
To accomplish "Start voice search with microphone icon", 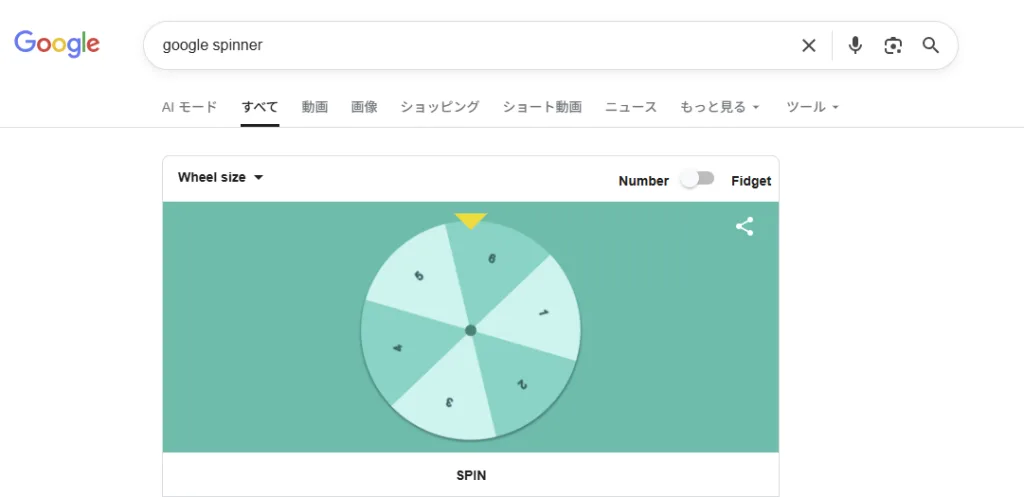I will pyautogui.click(x=855, y=45).
